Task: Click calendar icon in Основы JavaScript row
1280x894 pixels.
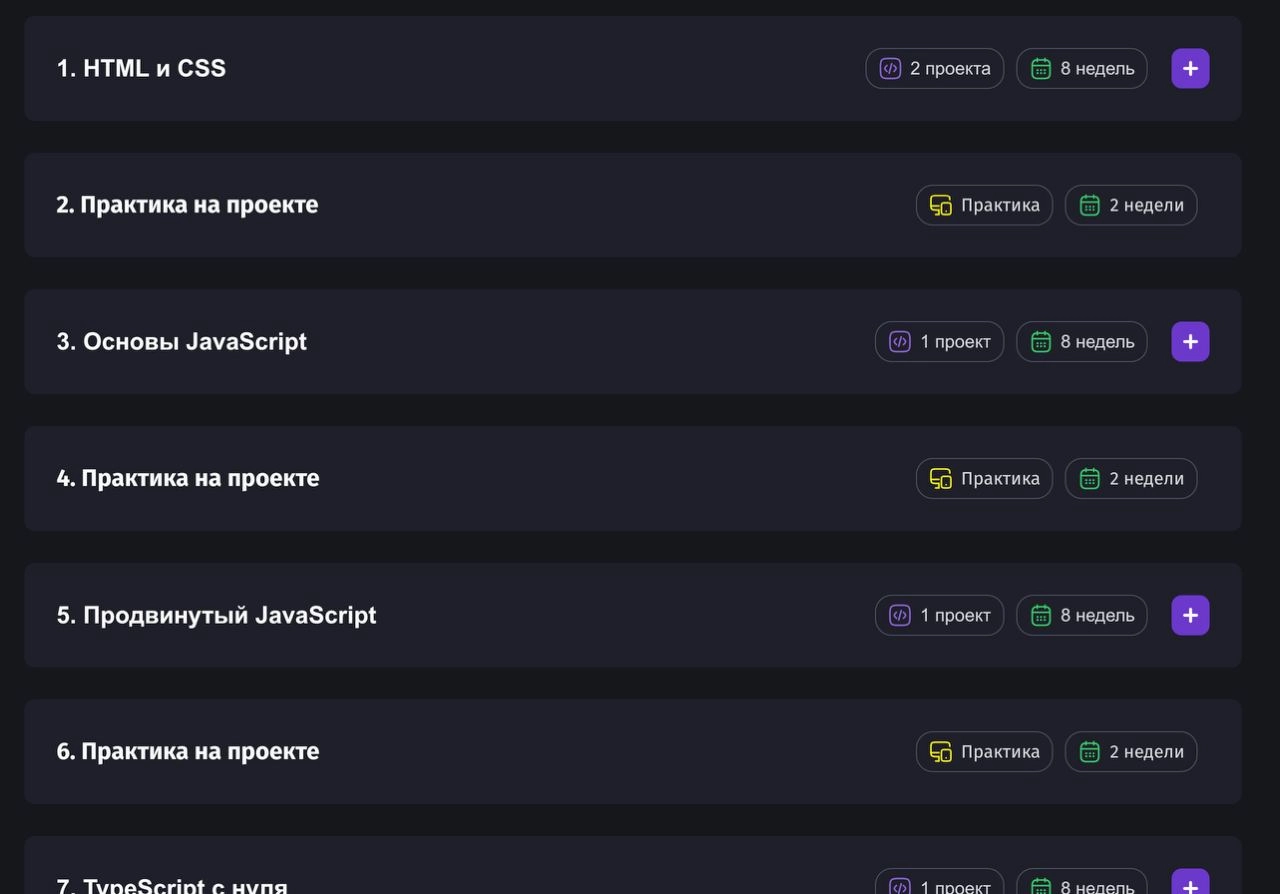Action: [x=1041, y=342]
